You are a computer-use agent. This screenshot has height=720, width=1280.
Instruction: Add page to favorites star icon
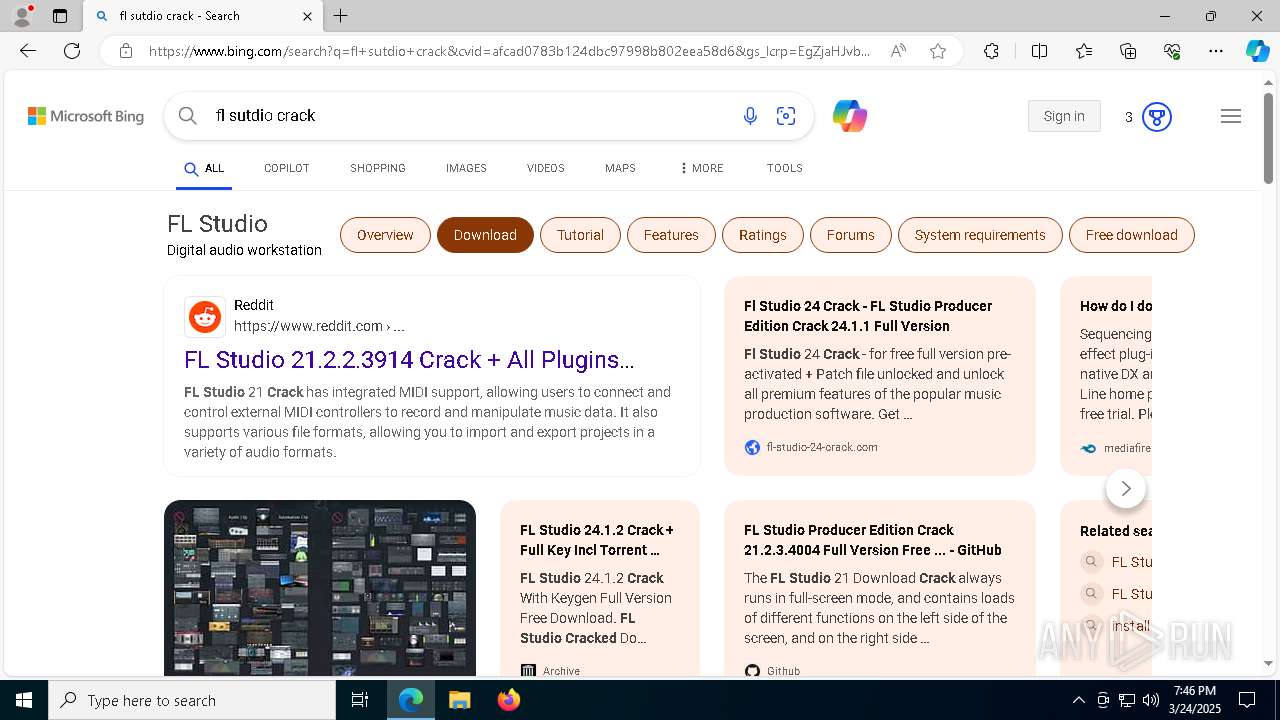[x=938, y=51]
